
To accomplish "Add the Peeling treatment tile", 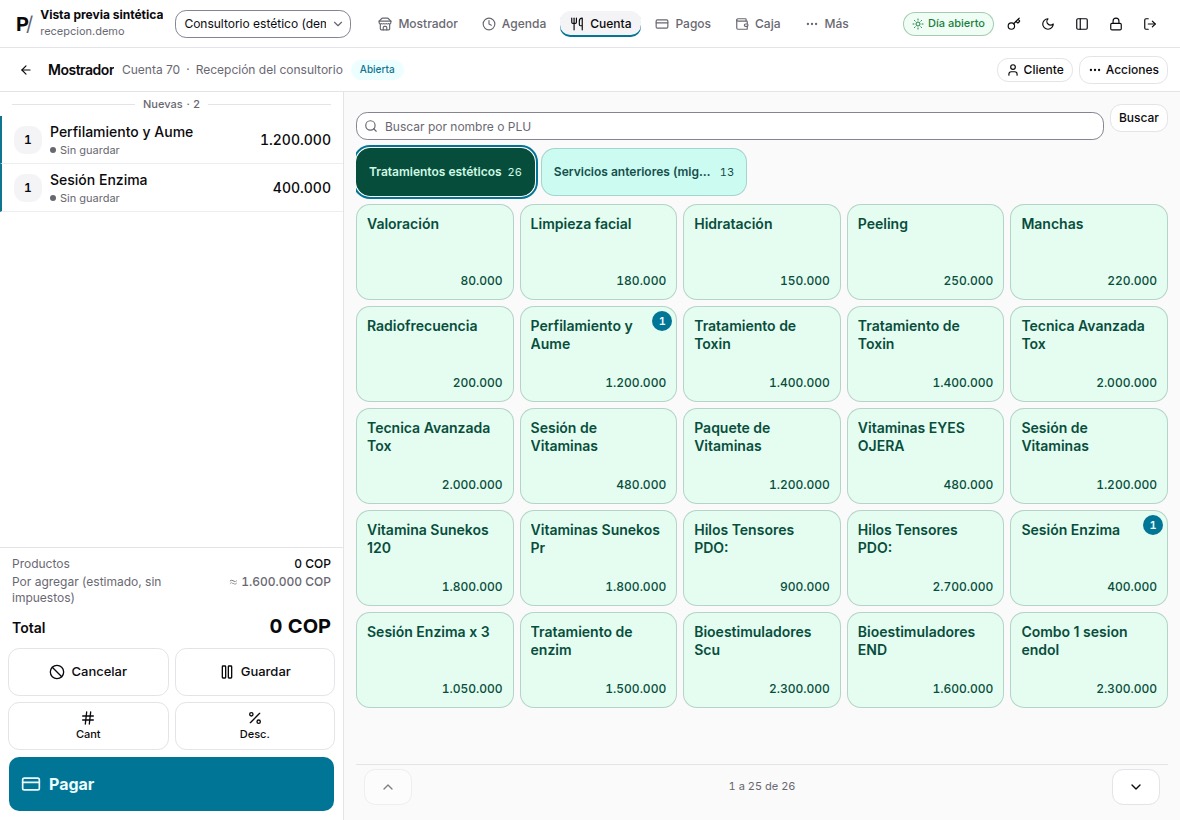I will (x=926, y=252).
